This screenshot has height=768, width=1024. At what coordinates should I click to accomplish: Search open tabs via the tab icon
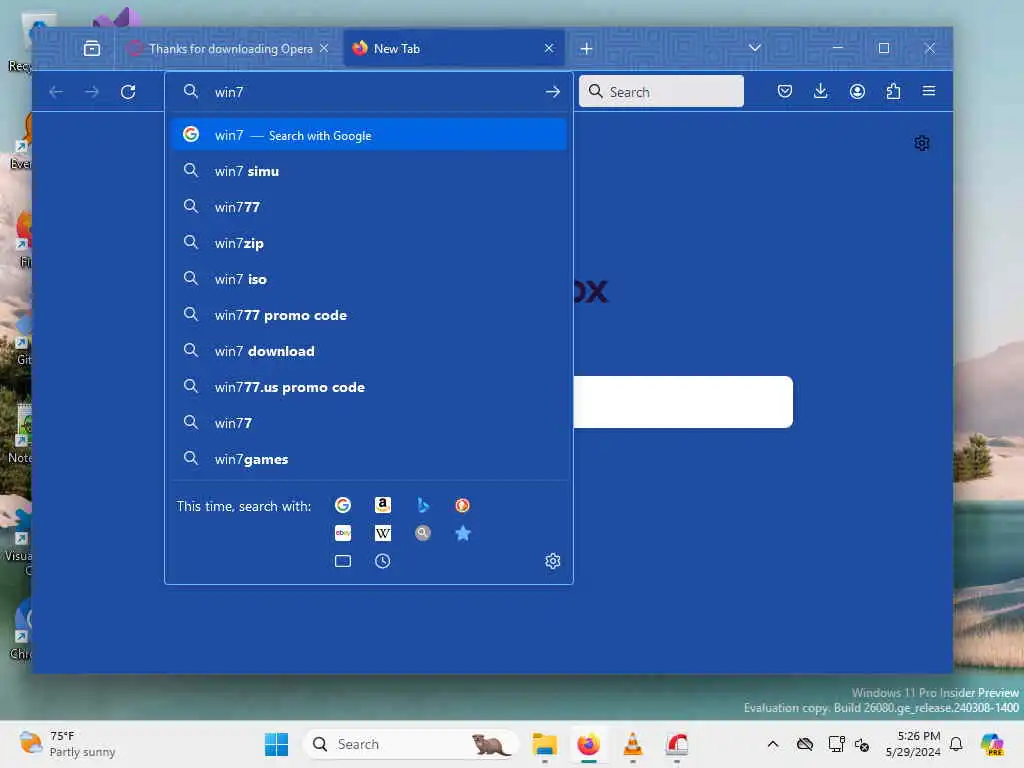[343, 561]
